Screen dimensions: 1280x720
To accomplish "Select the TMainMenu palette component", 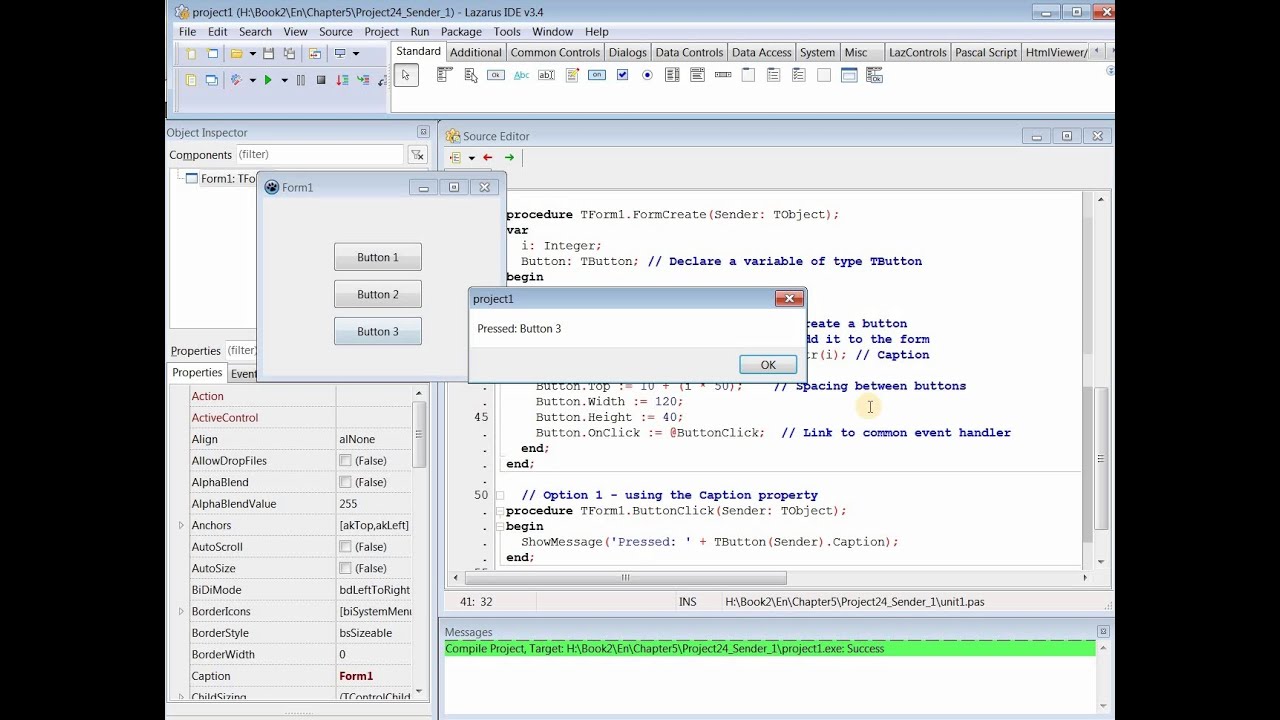I will pos(445,75).
